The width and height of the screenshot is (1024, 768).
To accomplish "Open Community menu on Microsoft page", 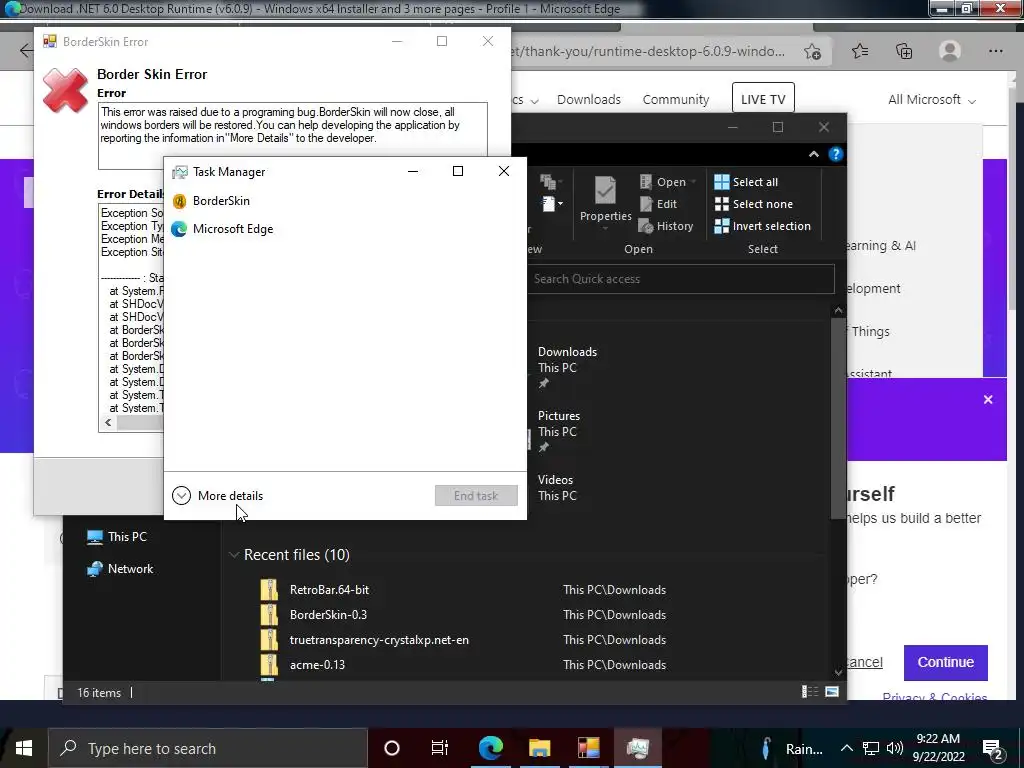I will (675, 99).
